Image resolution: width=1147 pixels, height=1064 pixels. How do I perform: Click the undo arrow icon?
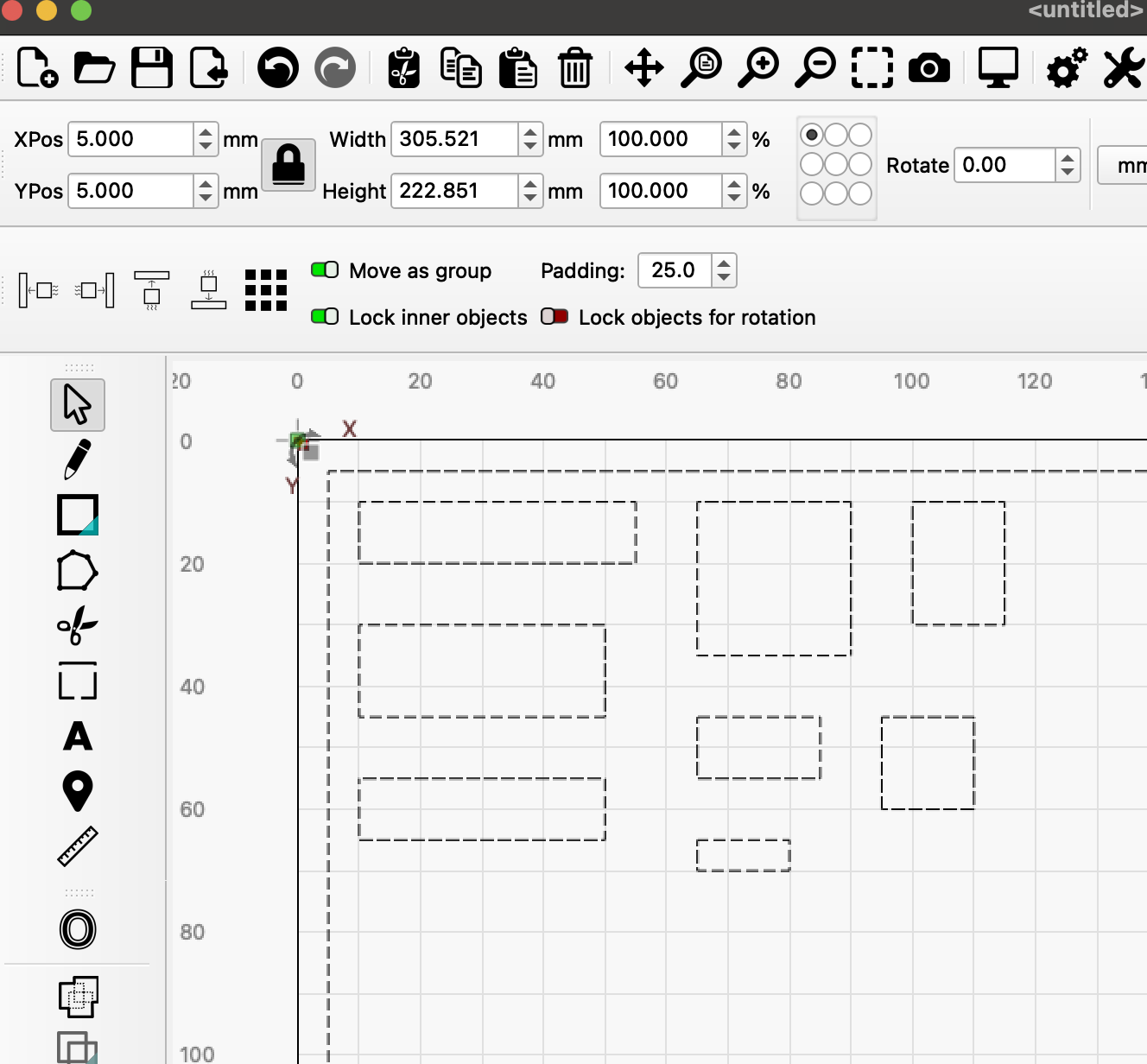click(278, 67)
